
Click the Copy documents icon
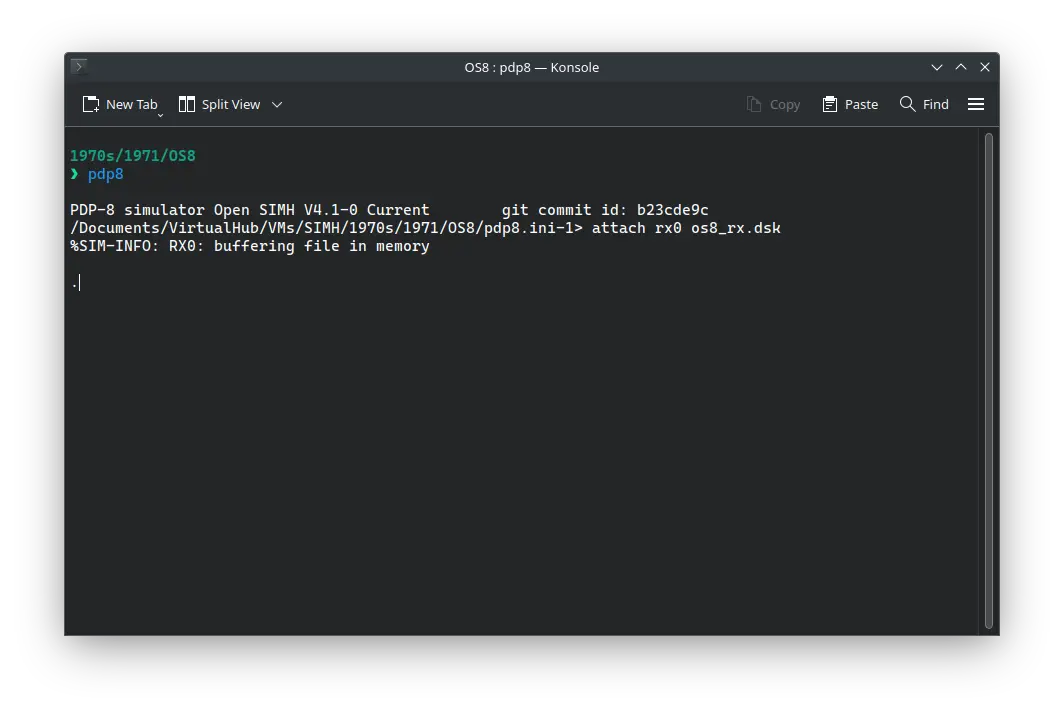[754, 104]
